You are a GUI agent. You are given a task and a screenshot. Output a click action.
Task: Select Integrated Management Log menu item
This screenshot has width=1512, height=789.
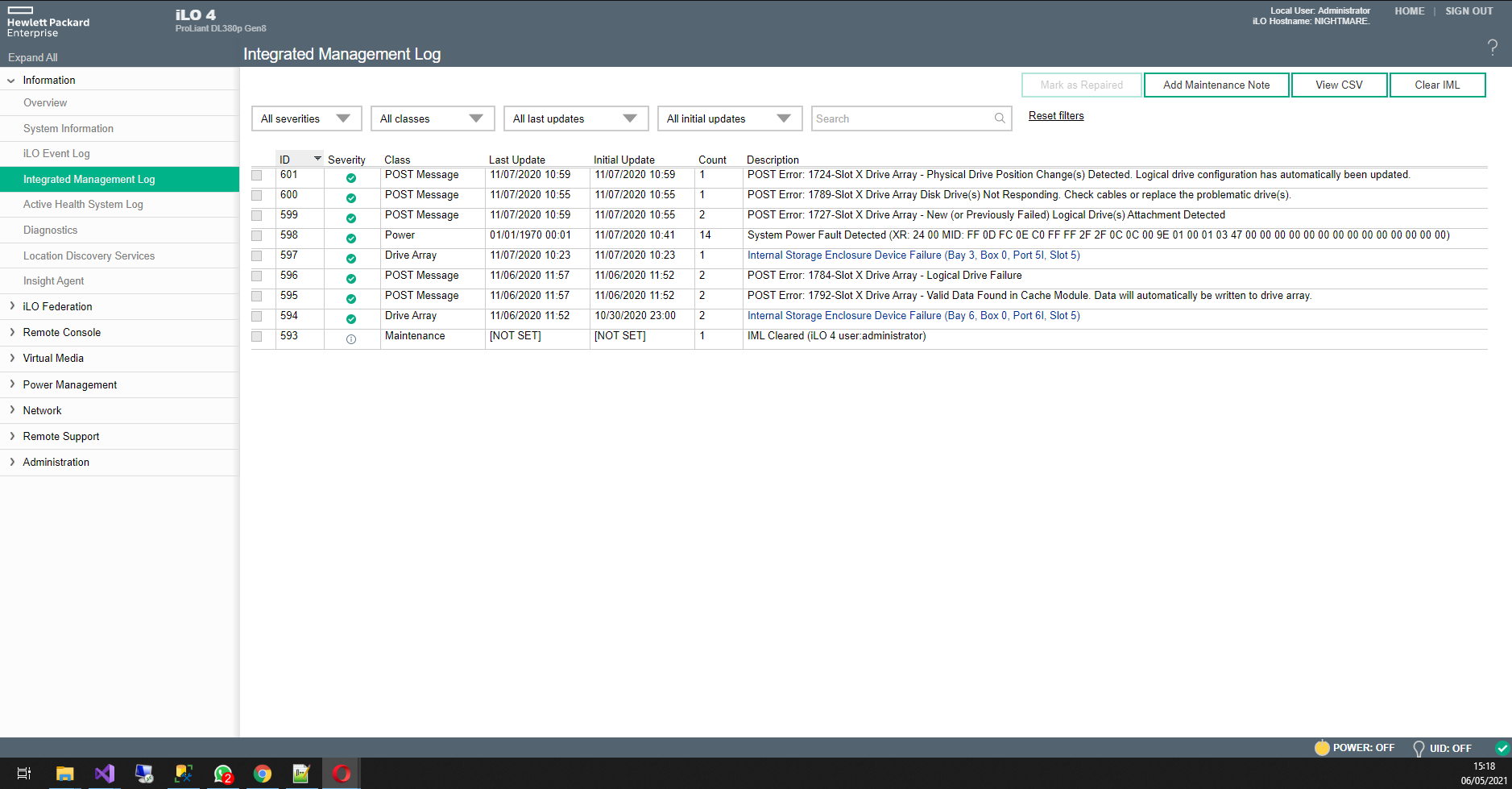(x=119, y=180)
